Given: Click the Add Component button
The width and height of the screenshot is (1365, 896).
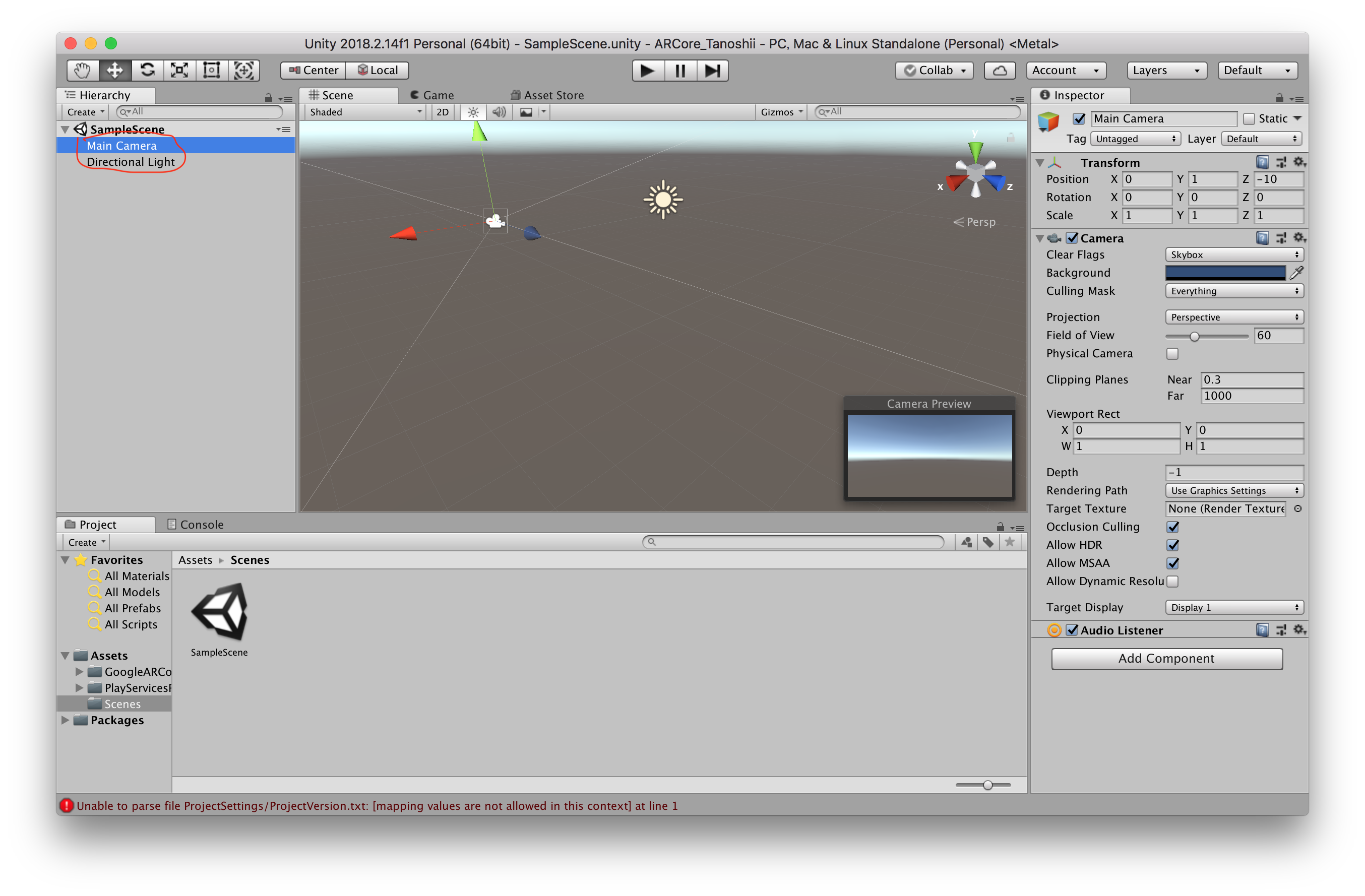Looking at the screenshot, I should [1166, 659].
